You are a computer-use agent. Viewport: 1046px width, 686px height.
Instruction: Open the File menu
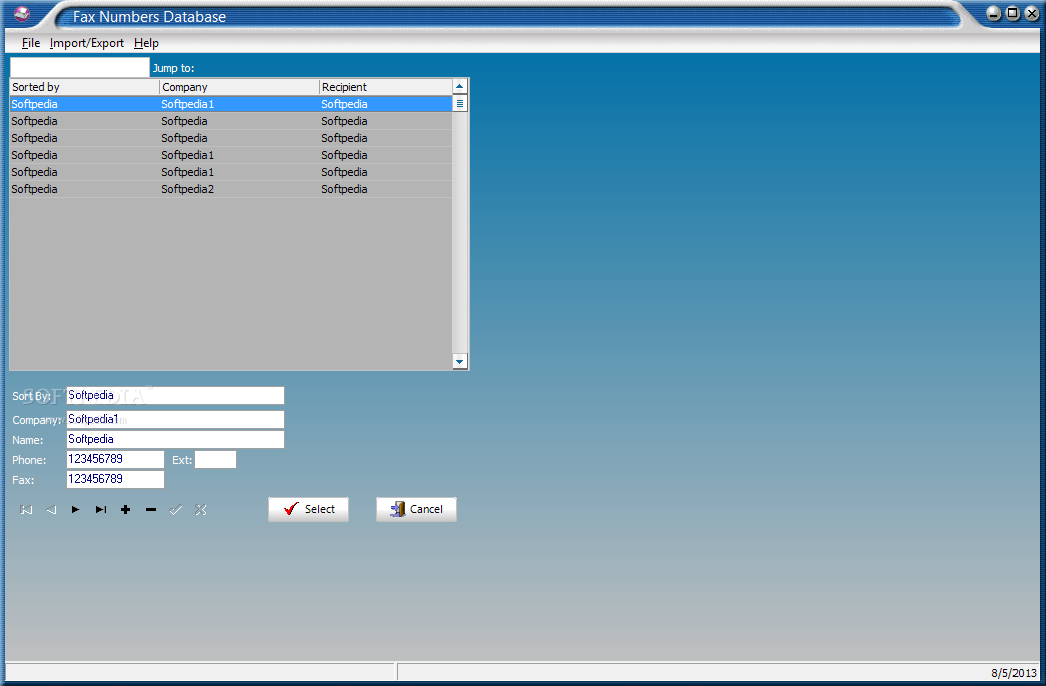31,43
